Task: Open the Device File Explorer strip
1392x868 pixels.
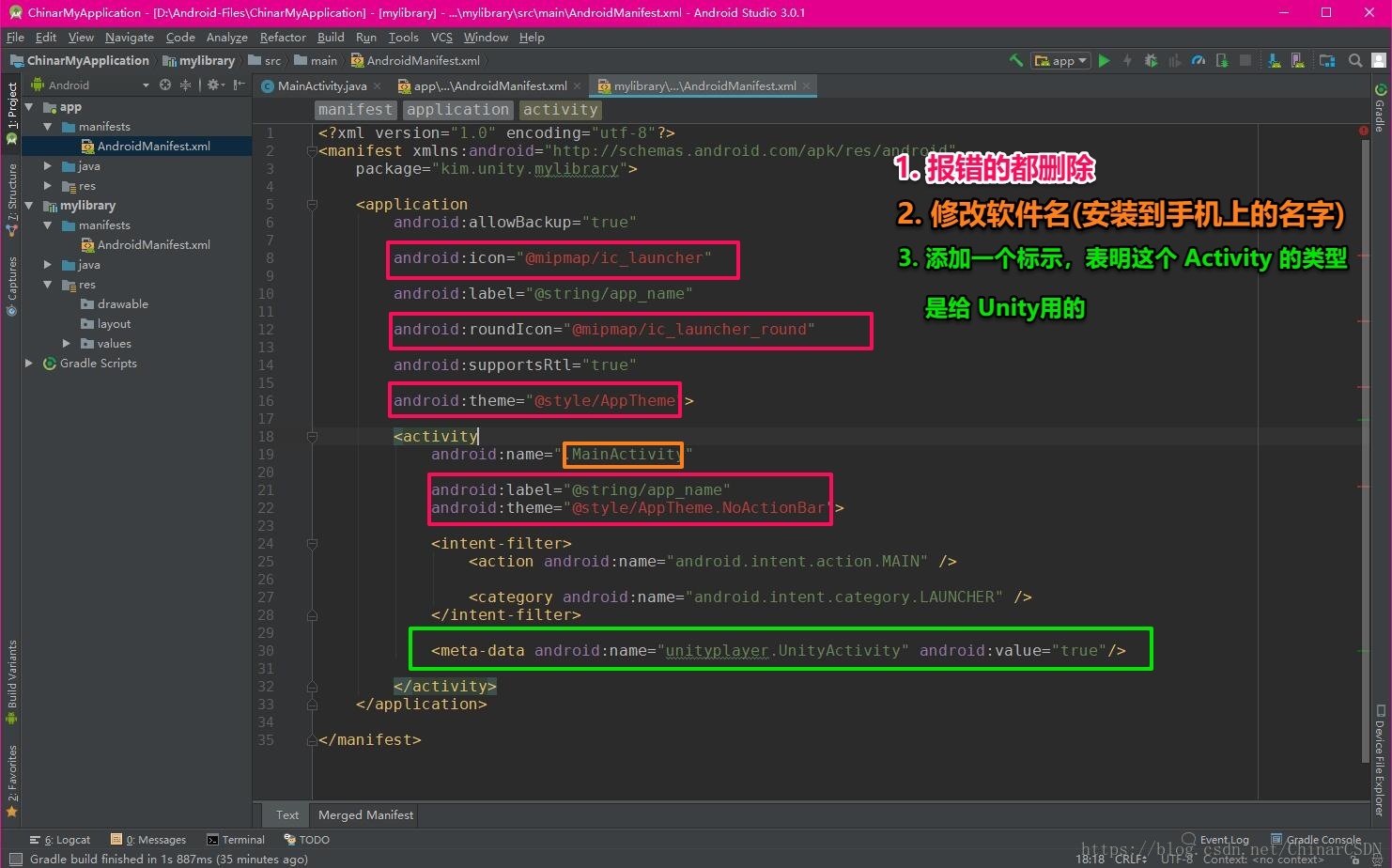Action: tap(1380, 759)
